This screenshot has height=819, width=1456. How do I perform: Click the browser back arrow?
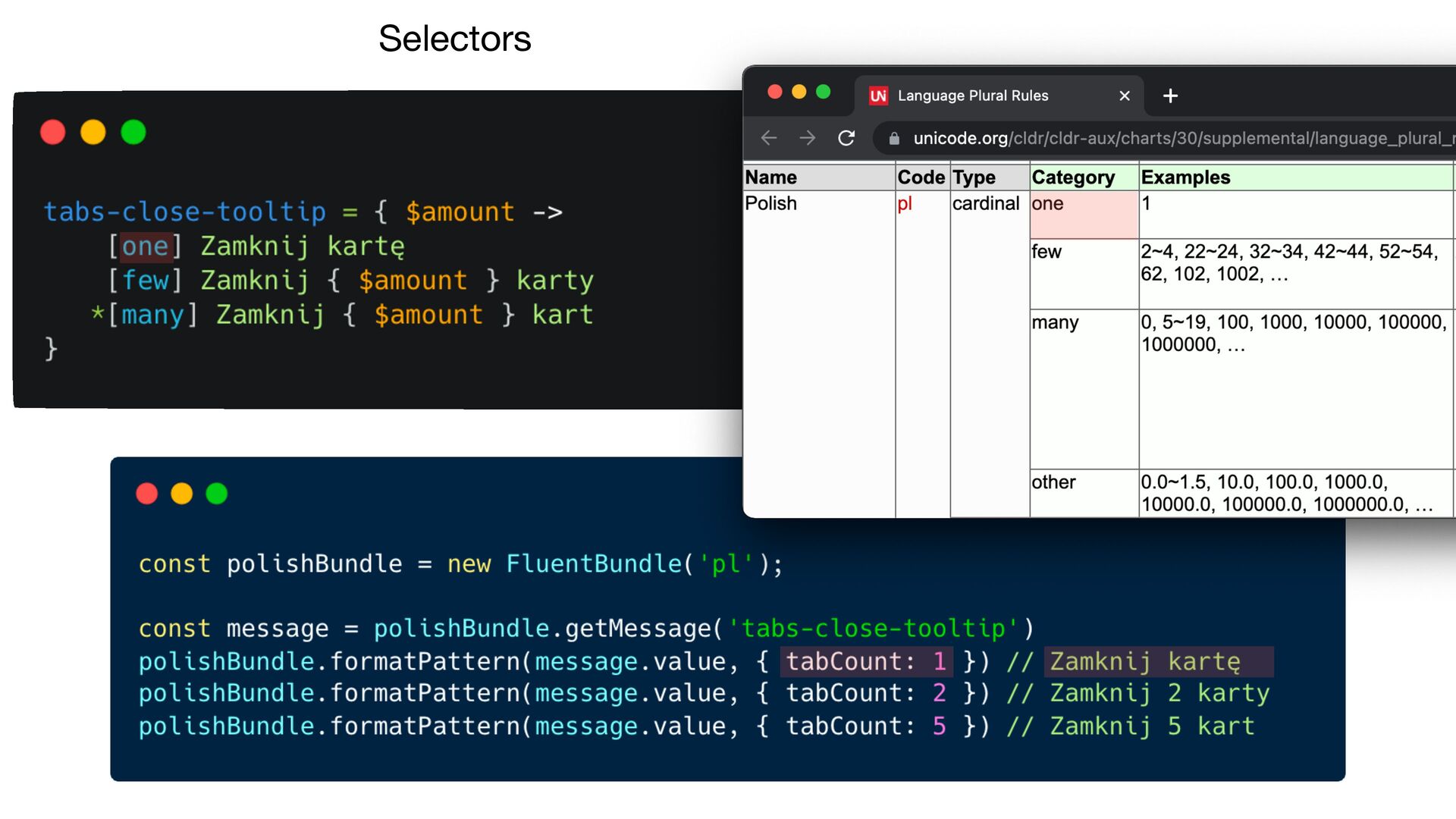769,138
